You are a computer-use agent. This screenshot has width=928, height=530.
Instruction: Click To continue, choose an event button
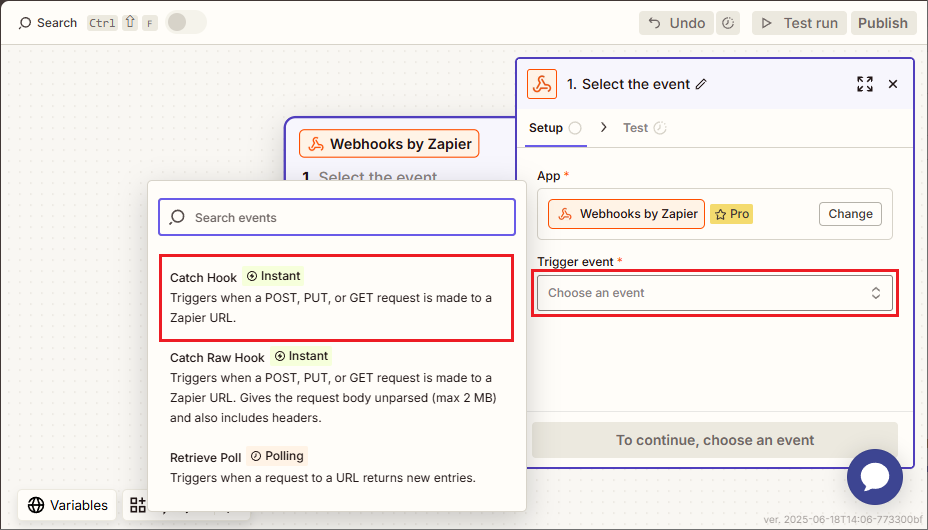pyautogui.click(x=714, y=440)
